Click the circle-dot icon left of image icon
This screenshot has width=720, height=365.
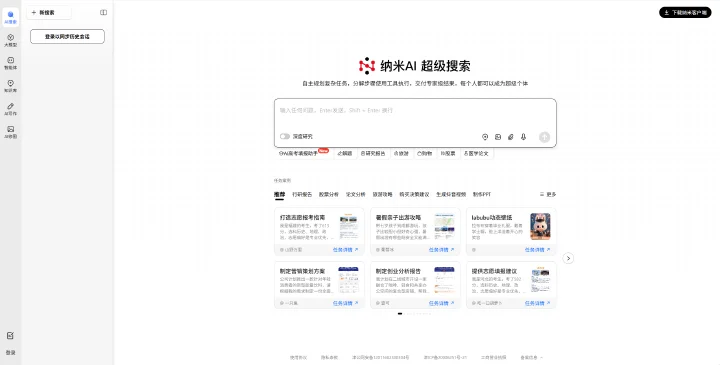pyautogui.click(x=485, y=137)
